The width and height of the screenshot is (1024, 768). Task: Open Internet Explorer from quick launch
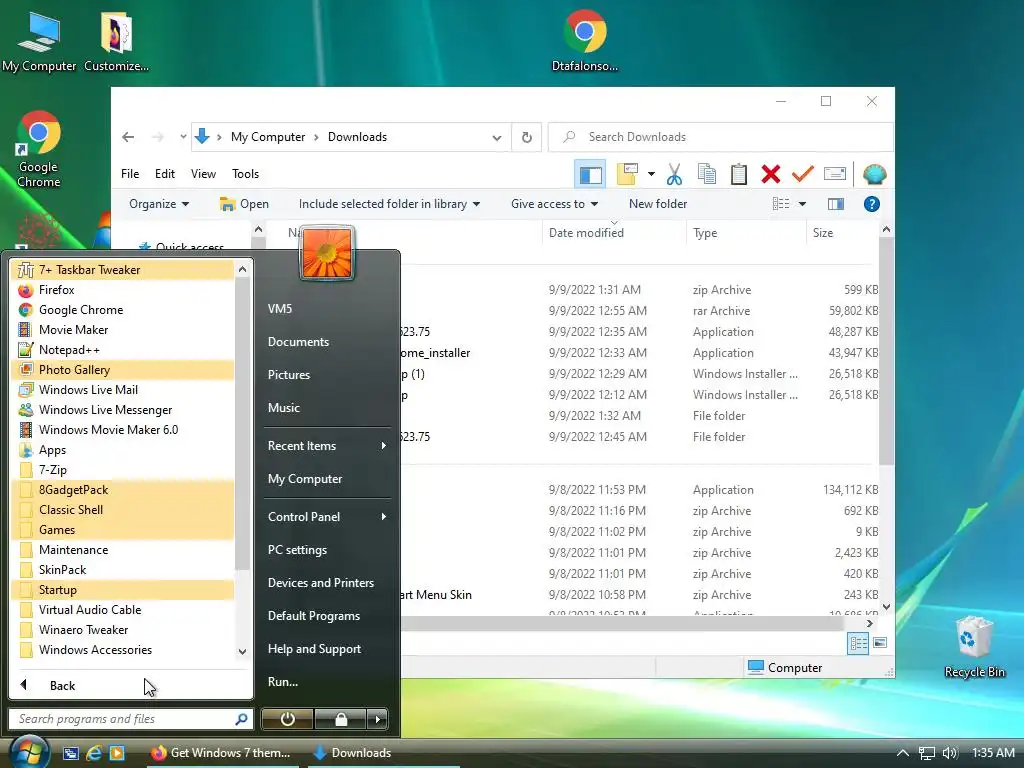coord(94,753)
